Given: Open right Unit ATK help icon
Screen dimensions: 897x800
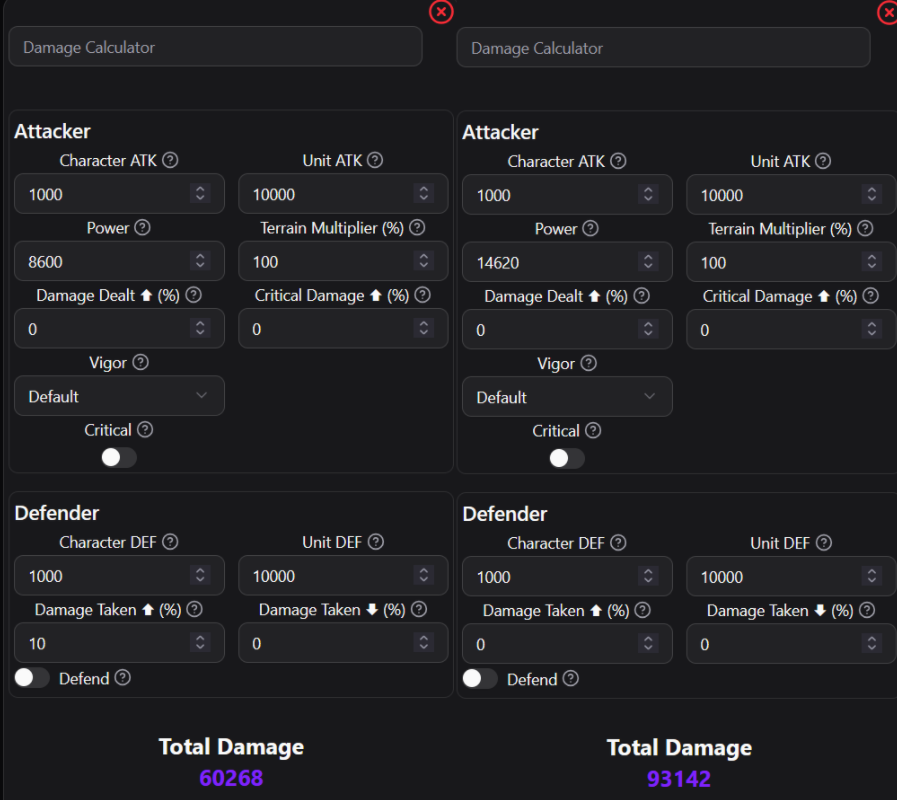Looking at the screenshot, I should coord(823,161).
